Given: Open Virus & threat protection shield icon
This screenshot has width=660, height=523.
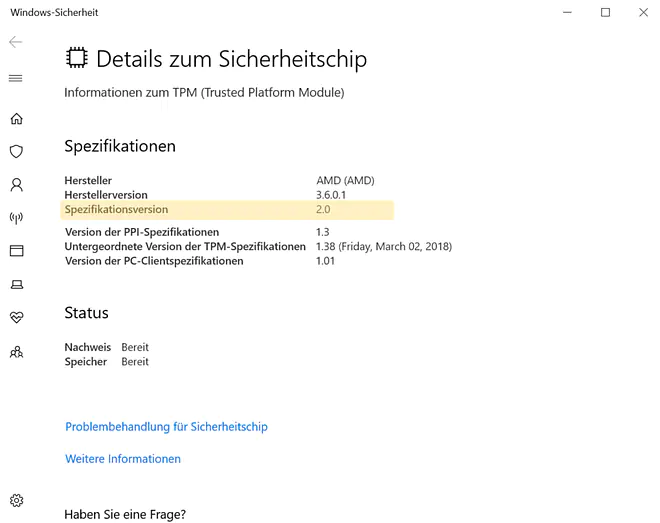Looking at the screenshot, I should tap(16, 151).
